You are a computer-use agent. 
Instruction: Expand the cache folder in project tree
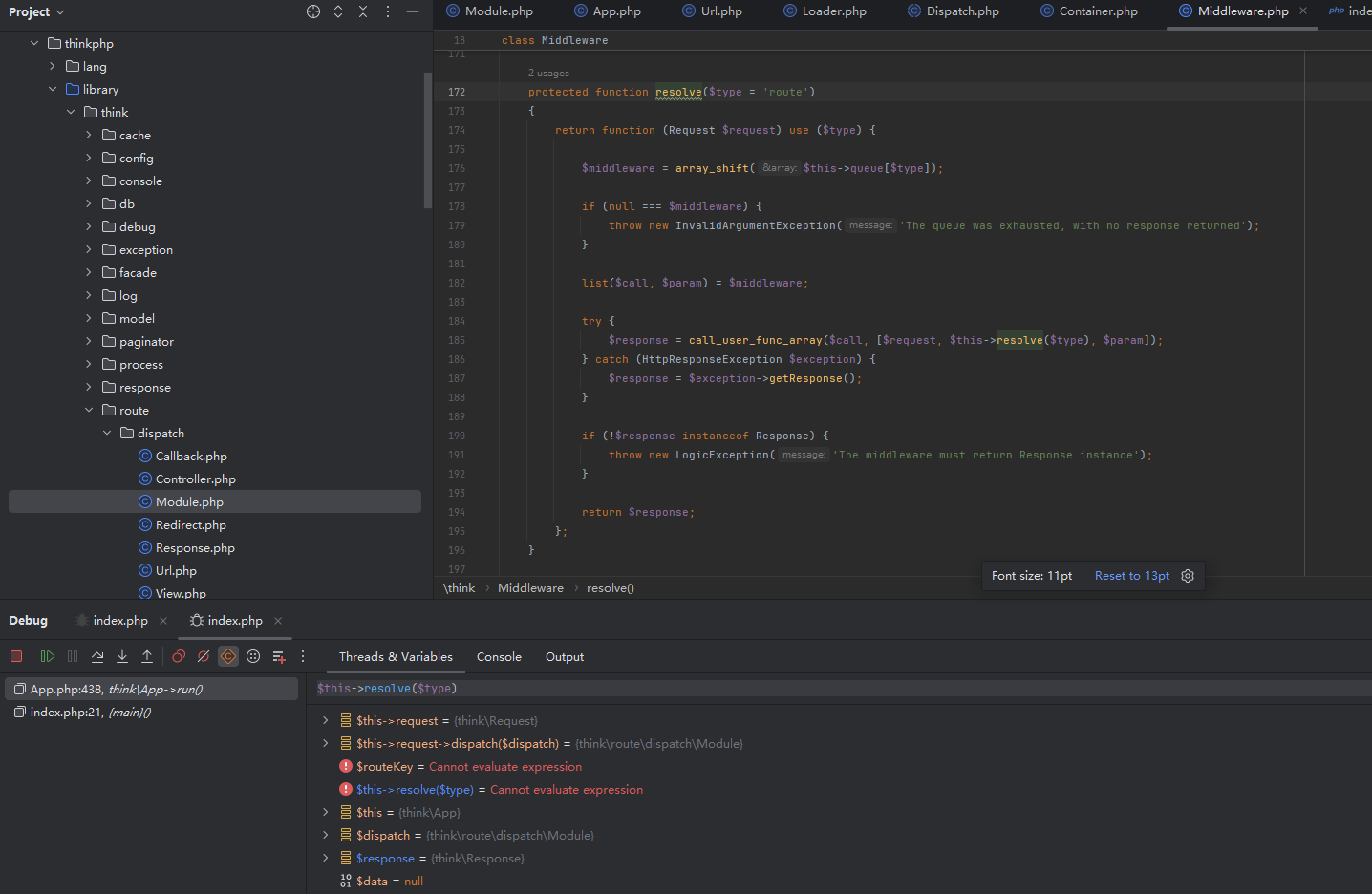pos(89,135)
